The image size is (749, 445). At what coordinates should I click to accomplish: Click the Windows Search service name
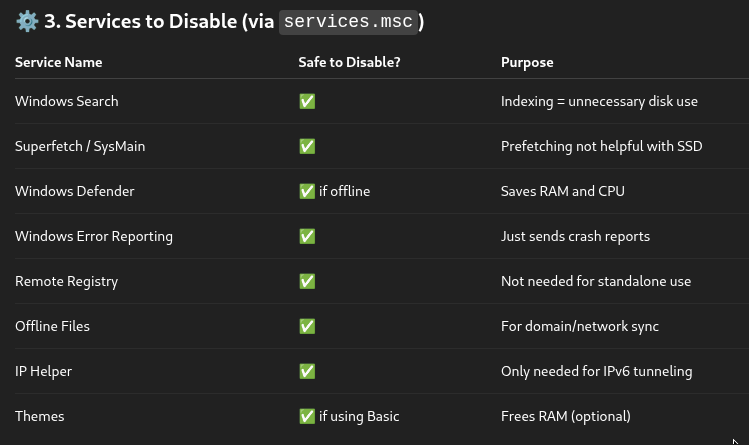(67, 101)
